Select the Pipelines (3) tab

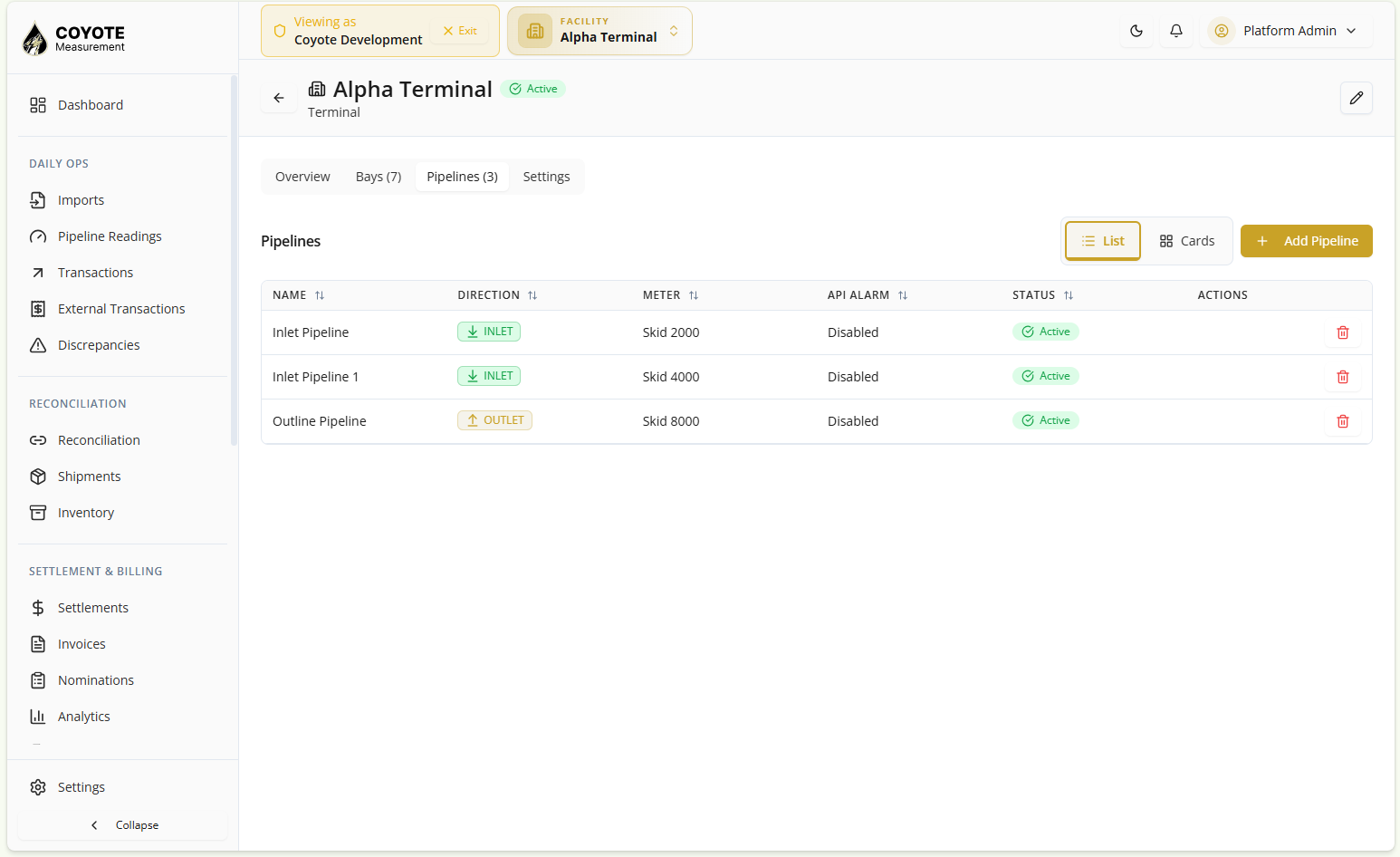[462, 177]
